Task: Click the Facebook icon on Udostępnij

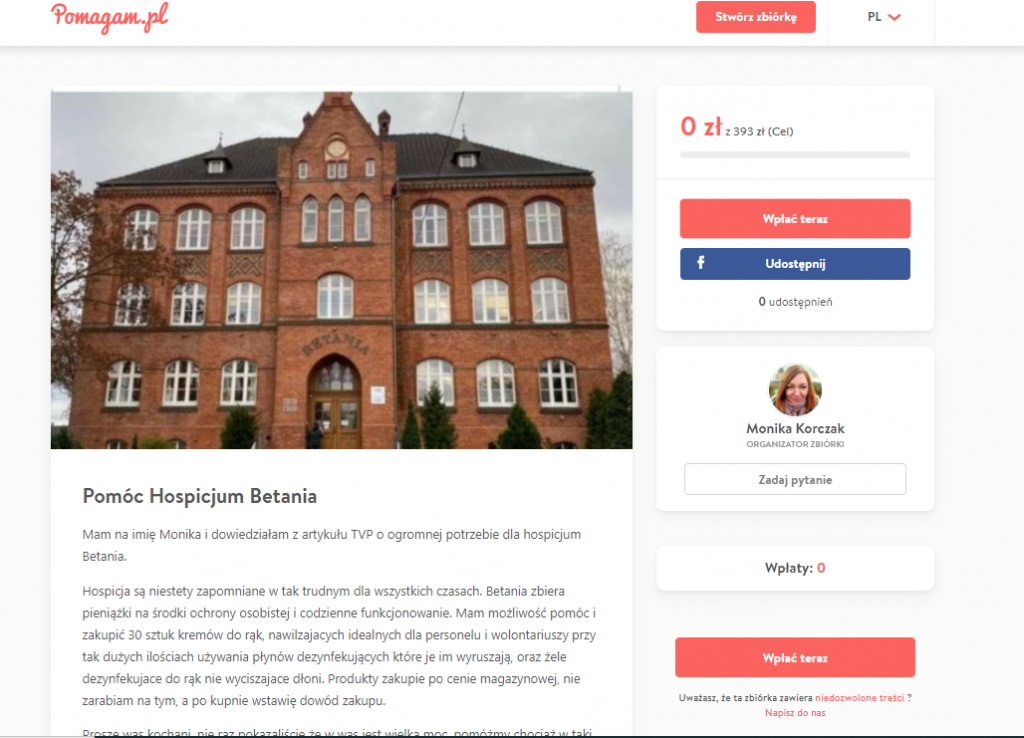Action: pyautogui.click(x=700, y=263)
